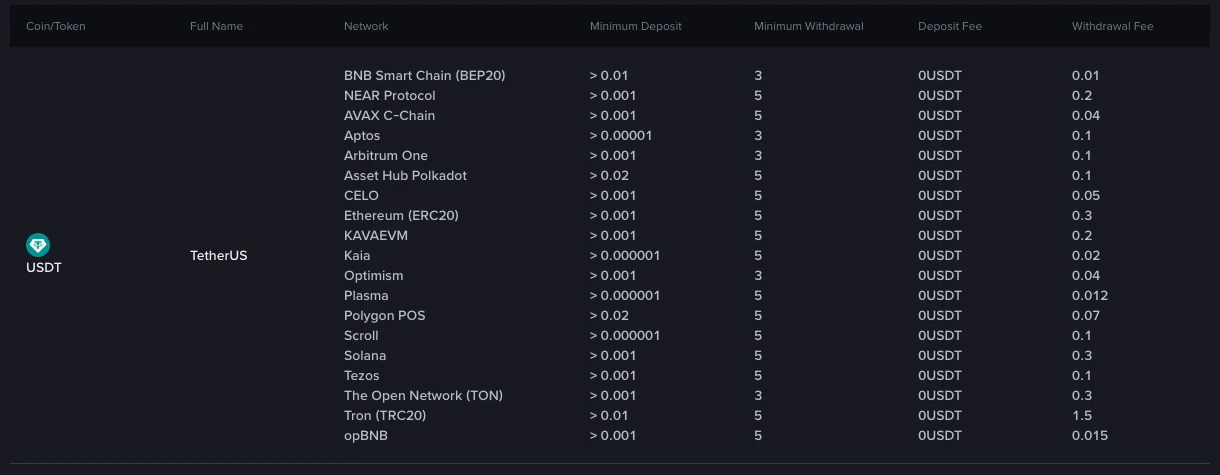Screen dimensions: 1220x475
Task: Select the Aptos network row
Action: [362, 136]
